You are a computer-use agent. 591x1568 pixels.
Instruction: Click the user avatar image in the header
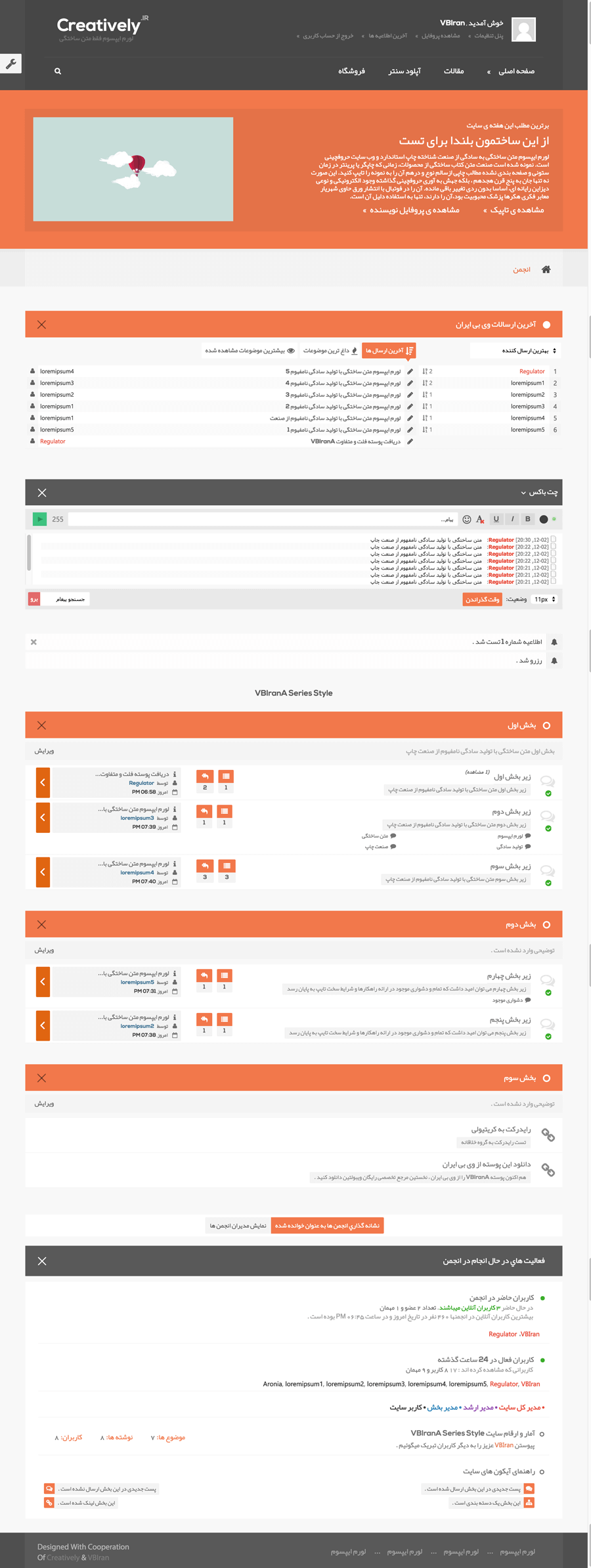click(x=523, y=30)
